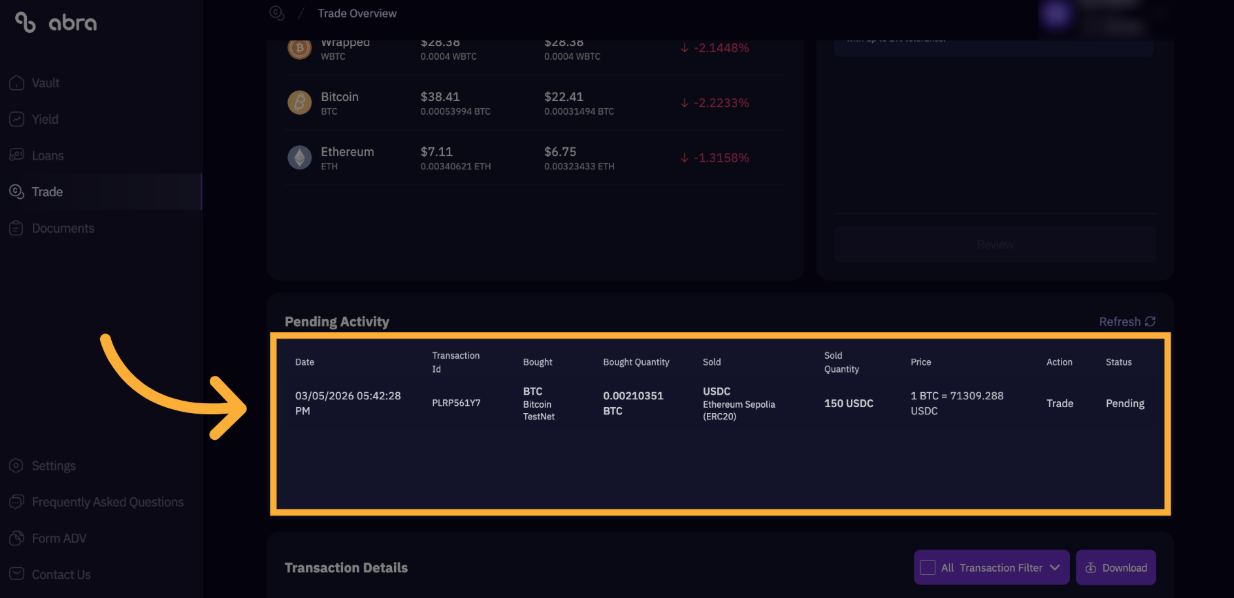Toggle the All transactions checkbox

pyautogui.click(x=928, y=567)
